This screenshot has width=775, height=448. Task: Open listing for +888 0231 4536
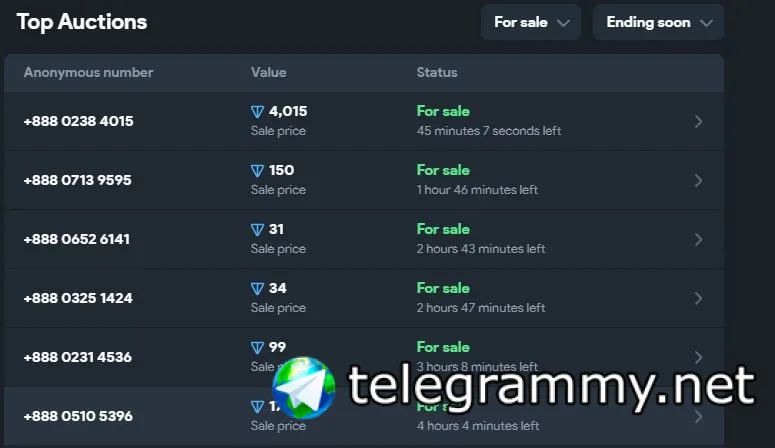[78, 358]
